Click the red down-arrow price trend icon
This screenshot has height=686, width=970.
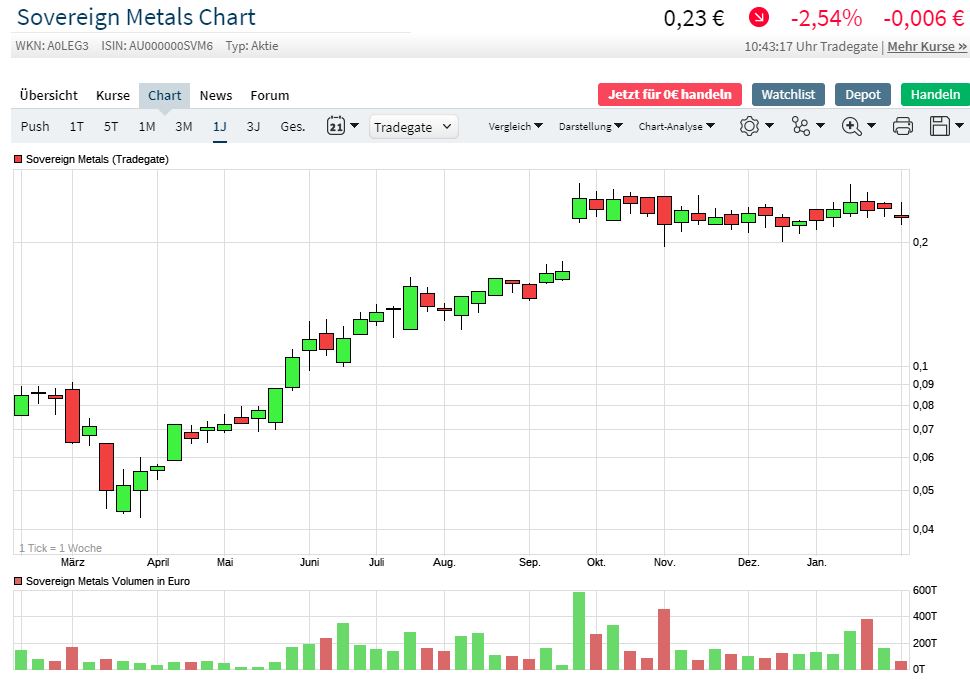tap(760, 18)
